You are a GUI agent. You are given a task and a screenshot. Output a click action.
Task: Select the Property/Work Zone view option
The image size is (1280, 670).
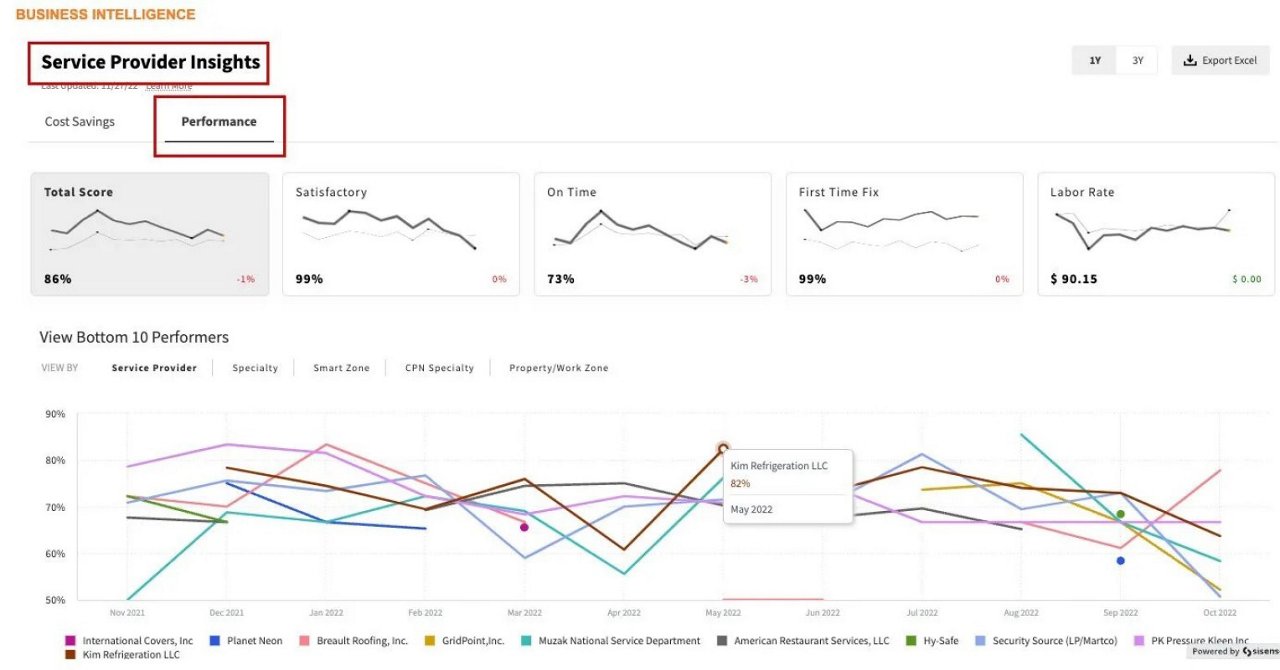point(558,367)
